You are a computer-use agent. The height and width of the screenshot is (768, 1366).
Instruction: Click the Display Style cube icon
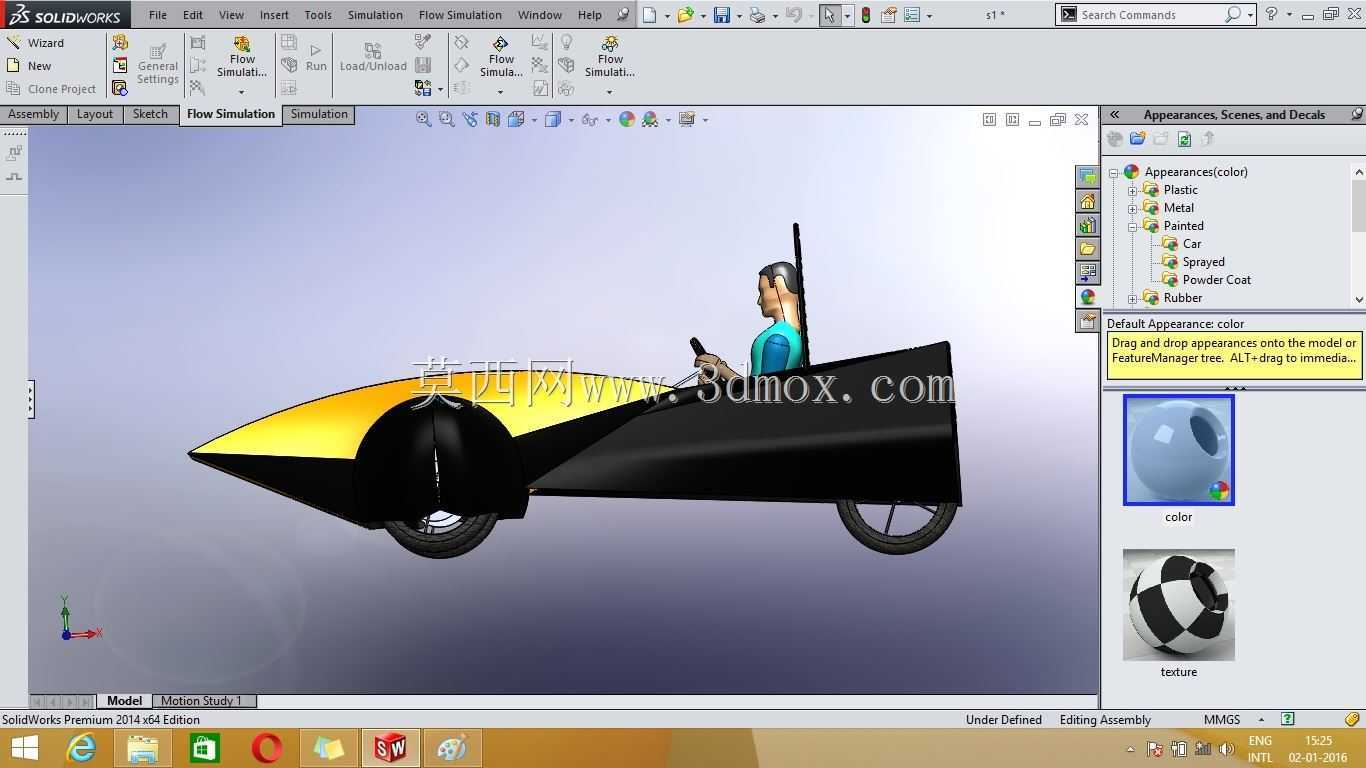pyautogui.click(x=552, y=119)
